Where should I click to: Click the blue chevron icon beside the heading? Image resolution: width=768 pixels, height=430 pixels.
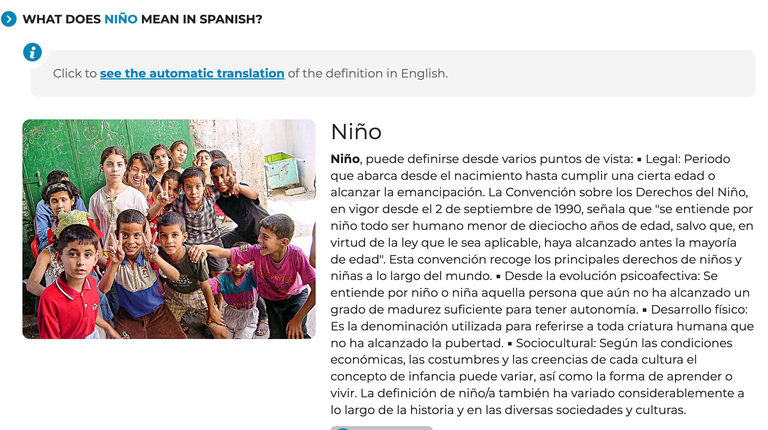point(9,19)
